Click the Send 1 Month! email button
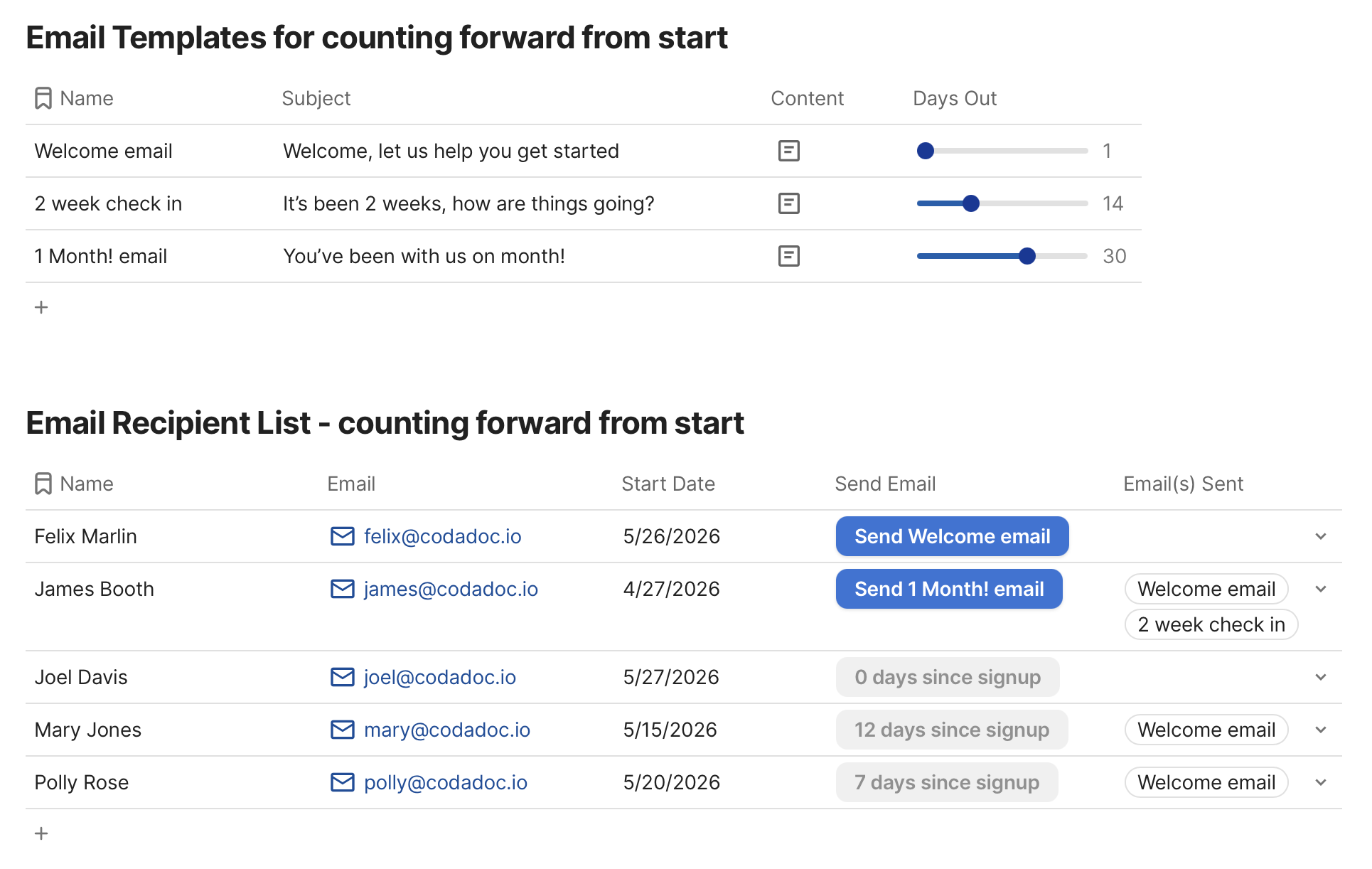 (949, 589)
